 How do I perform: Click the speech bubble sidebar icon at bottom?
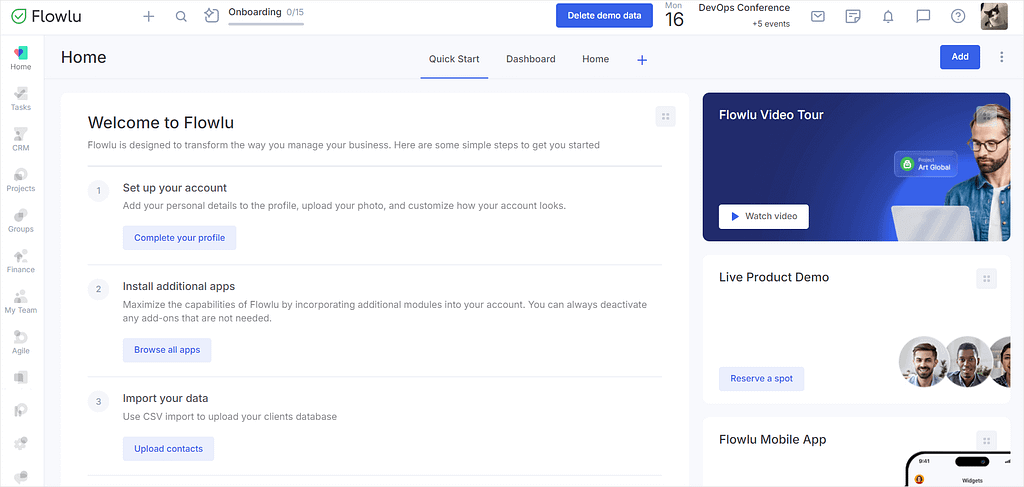21,477
